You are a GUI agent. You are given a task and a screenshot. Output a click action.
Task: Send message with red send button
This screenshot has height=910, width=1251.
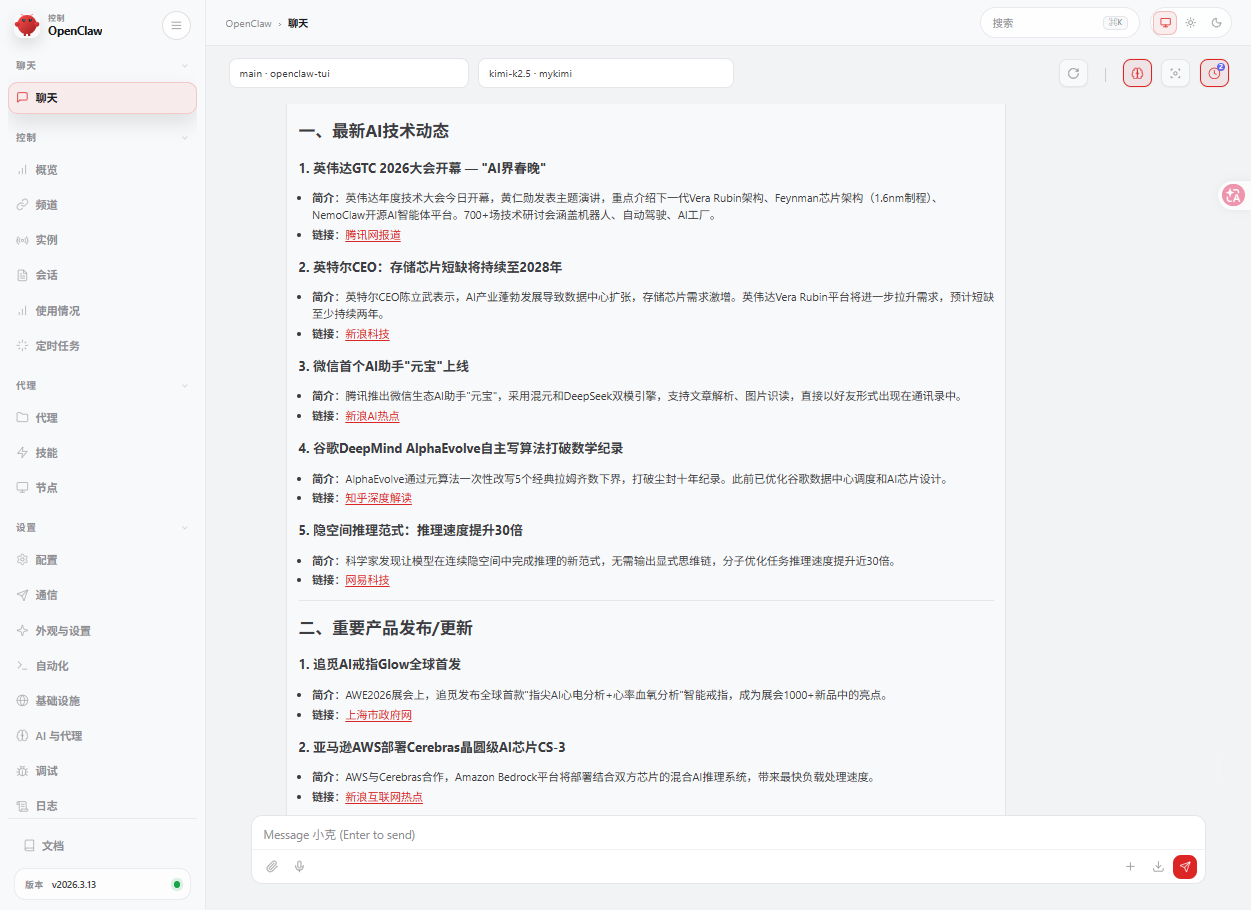coord(1185,867)
